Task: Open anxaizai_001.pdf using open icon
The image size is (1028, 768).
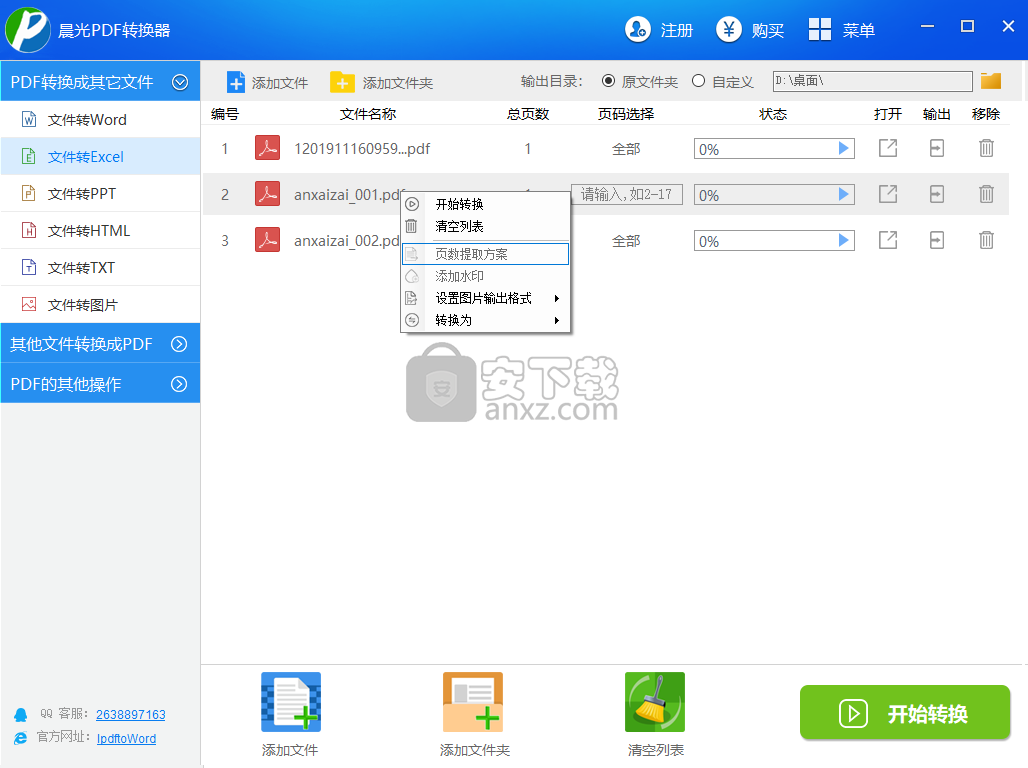Action: (888, 194)
